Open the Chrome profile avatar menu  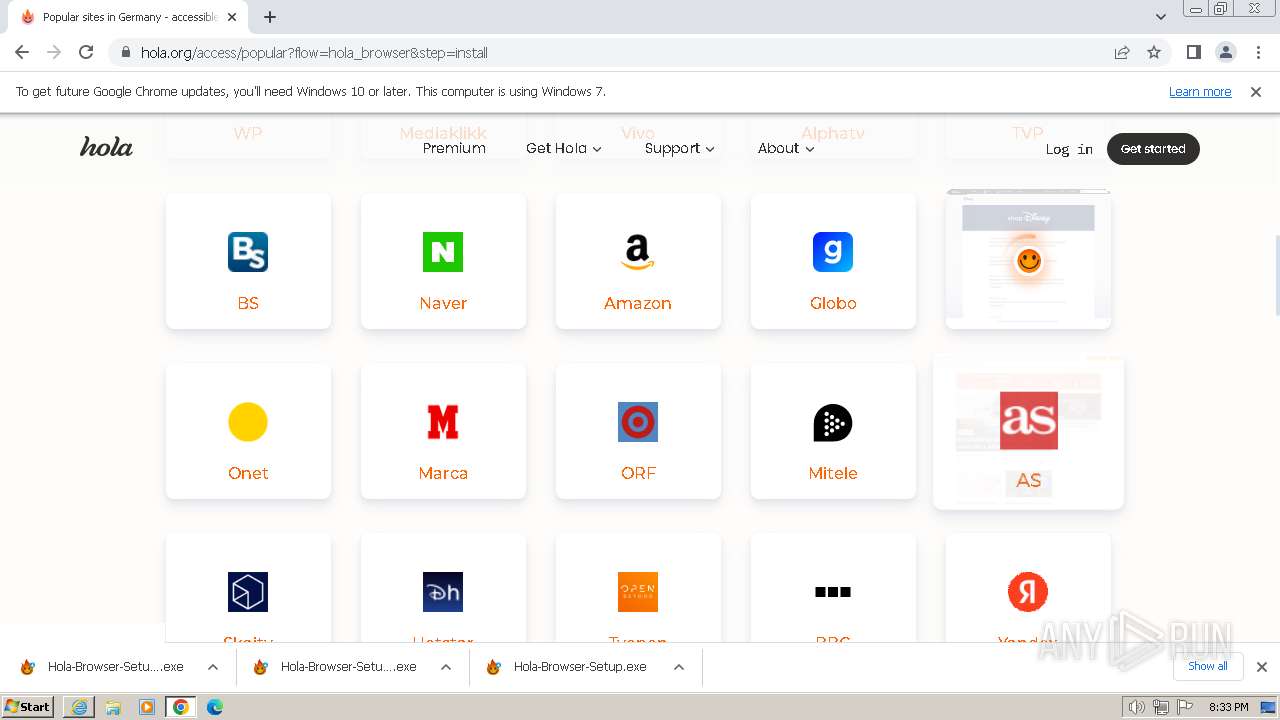(1226, 52)
